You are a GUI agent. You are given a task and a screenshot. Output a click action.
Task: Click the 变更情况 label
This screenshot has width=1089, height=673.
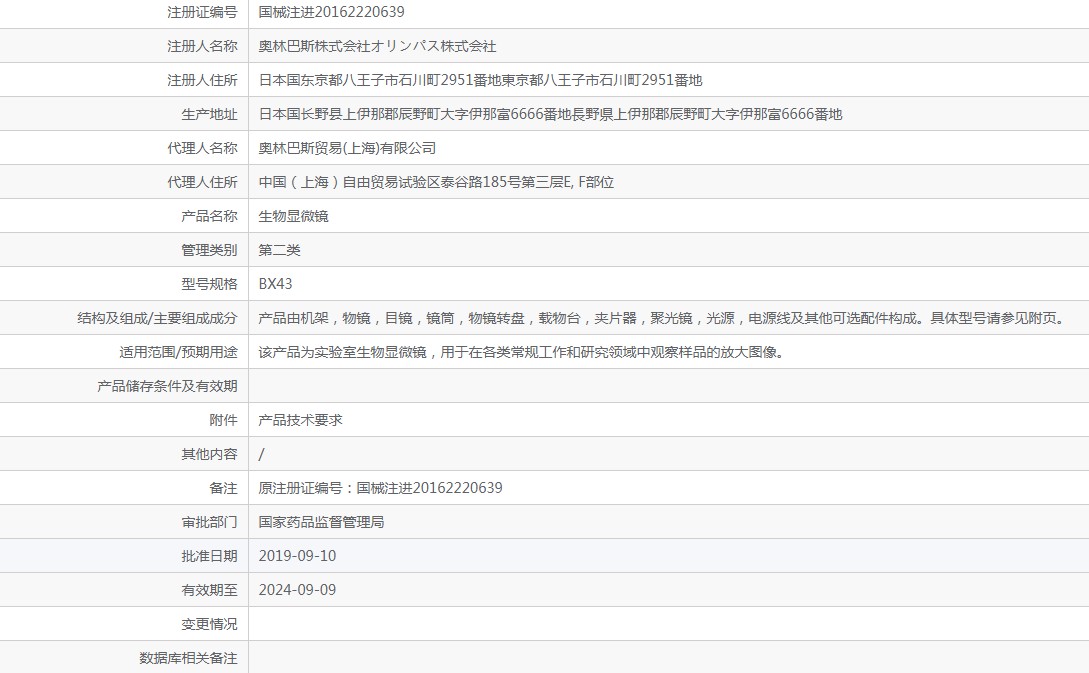click(x=209, y=624)
